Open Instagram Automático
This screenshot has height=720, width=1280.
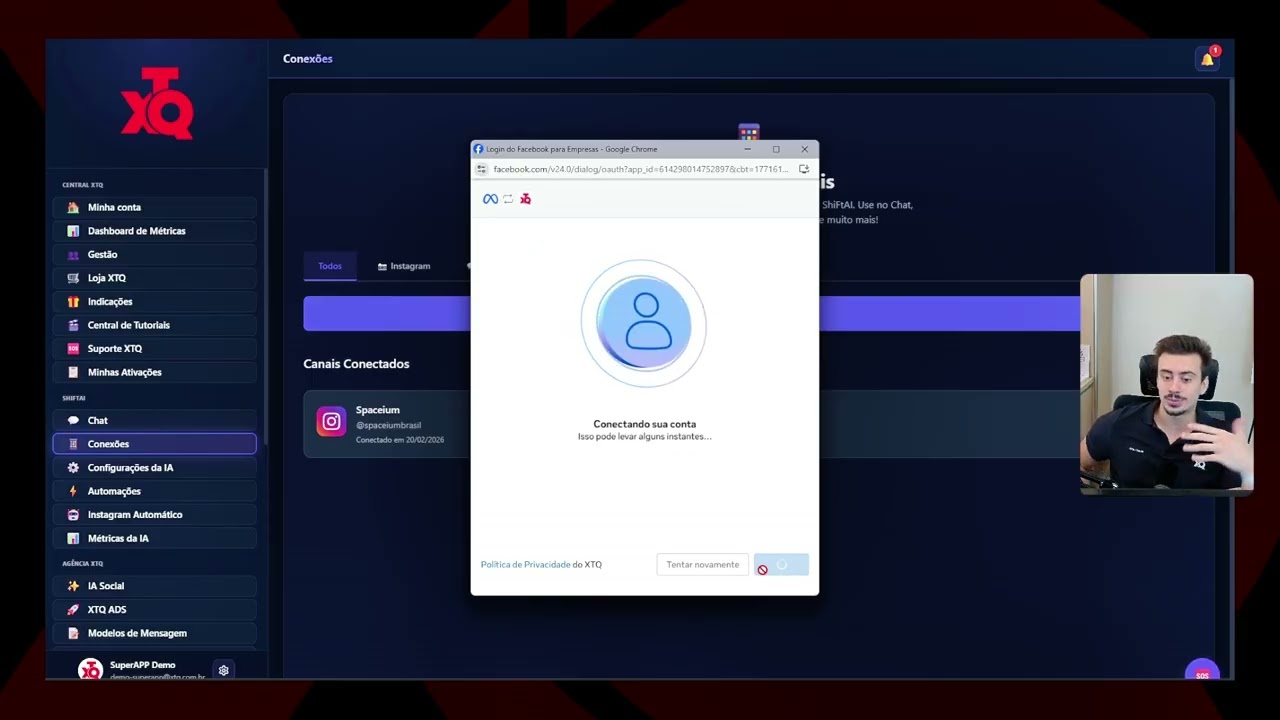[x=154, y=514]
